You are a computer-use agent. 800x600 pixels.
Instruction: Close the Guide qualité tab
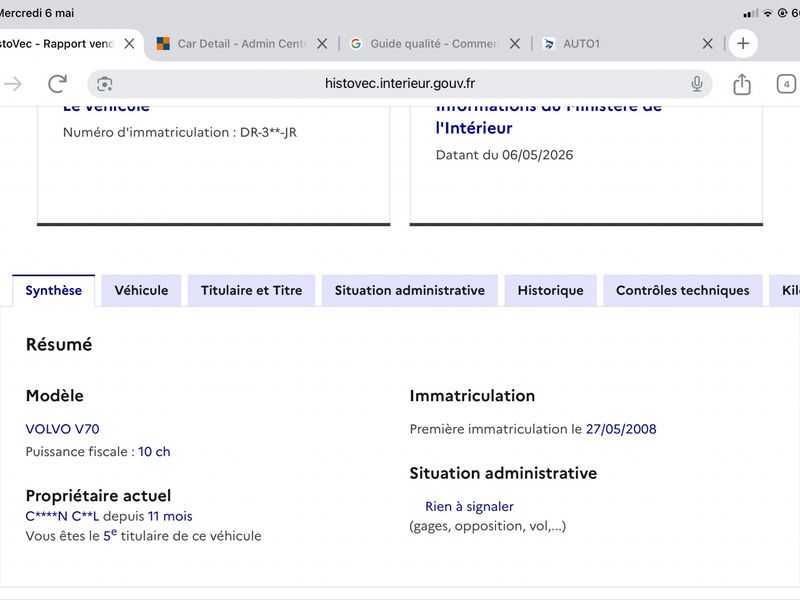(515, 44)
